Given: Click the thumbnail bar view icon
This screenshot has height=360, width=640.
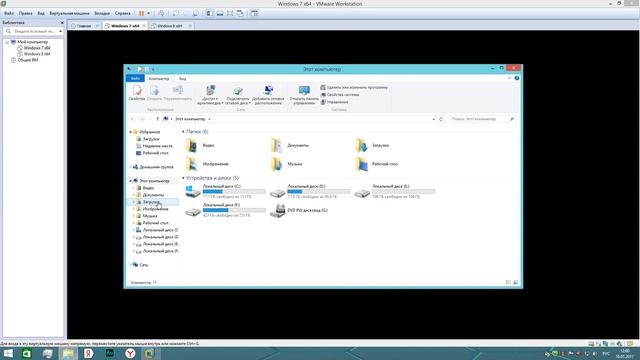Looking at the screenshot, I should tap(220, 13).
